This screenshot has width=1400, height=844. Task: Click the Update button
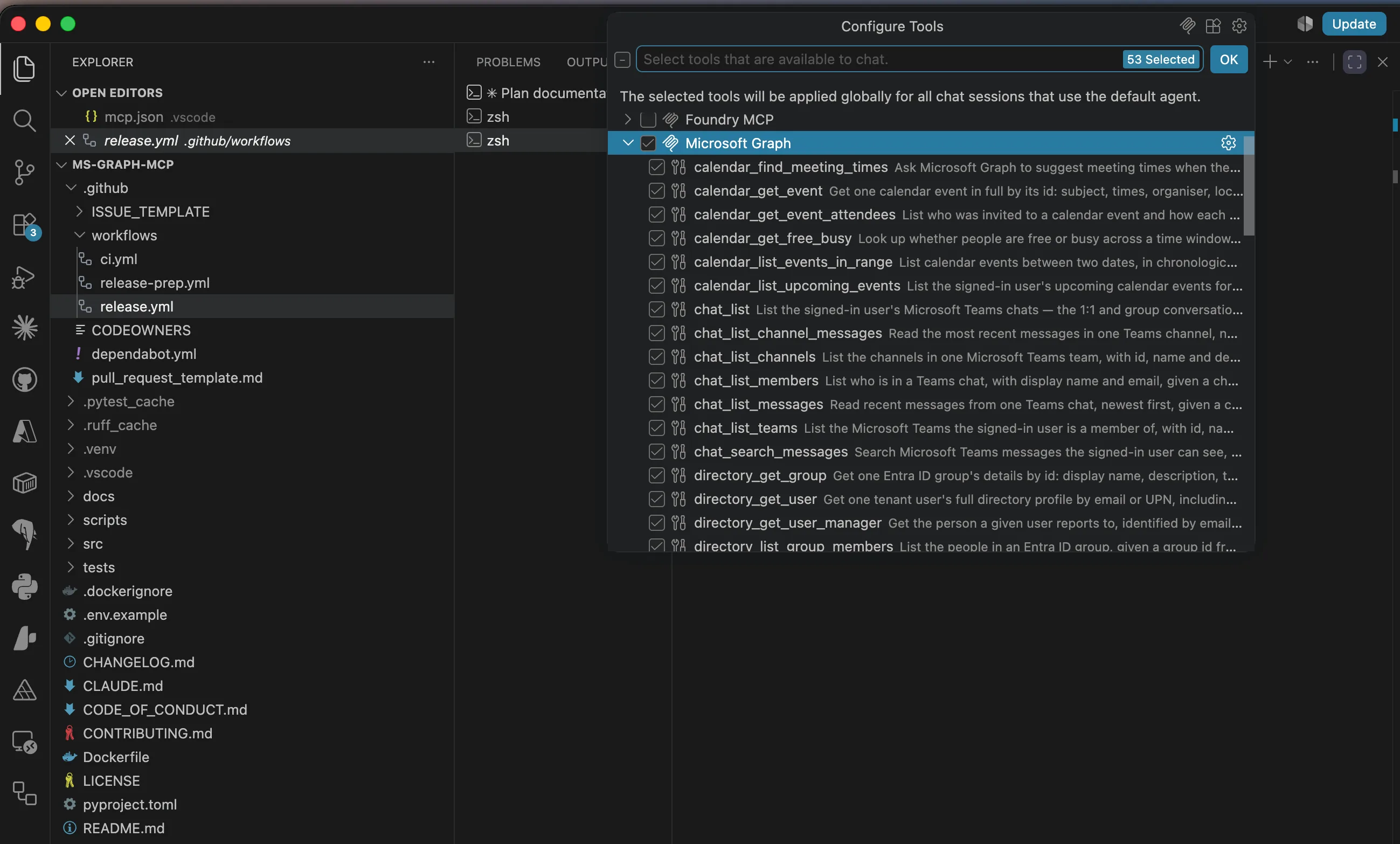pyautogui.click(x=1354, y=24)
